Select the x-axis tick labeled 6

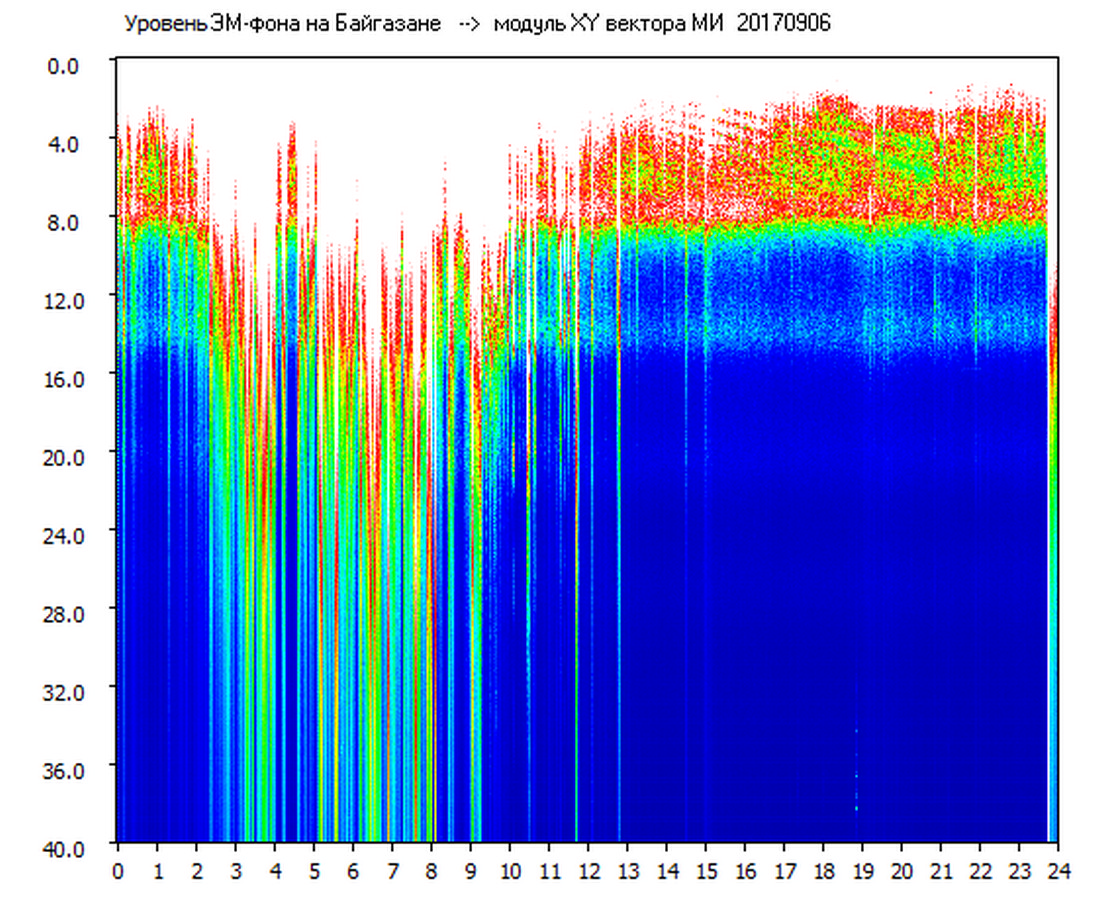click(353, 870)
